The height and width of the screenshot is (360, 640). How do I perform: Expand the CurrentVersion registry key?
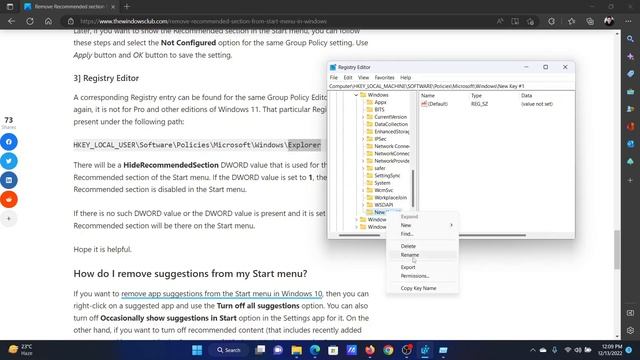(x=363, y=117)
